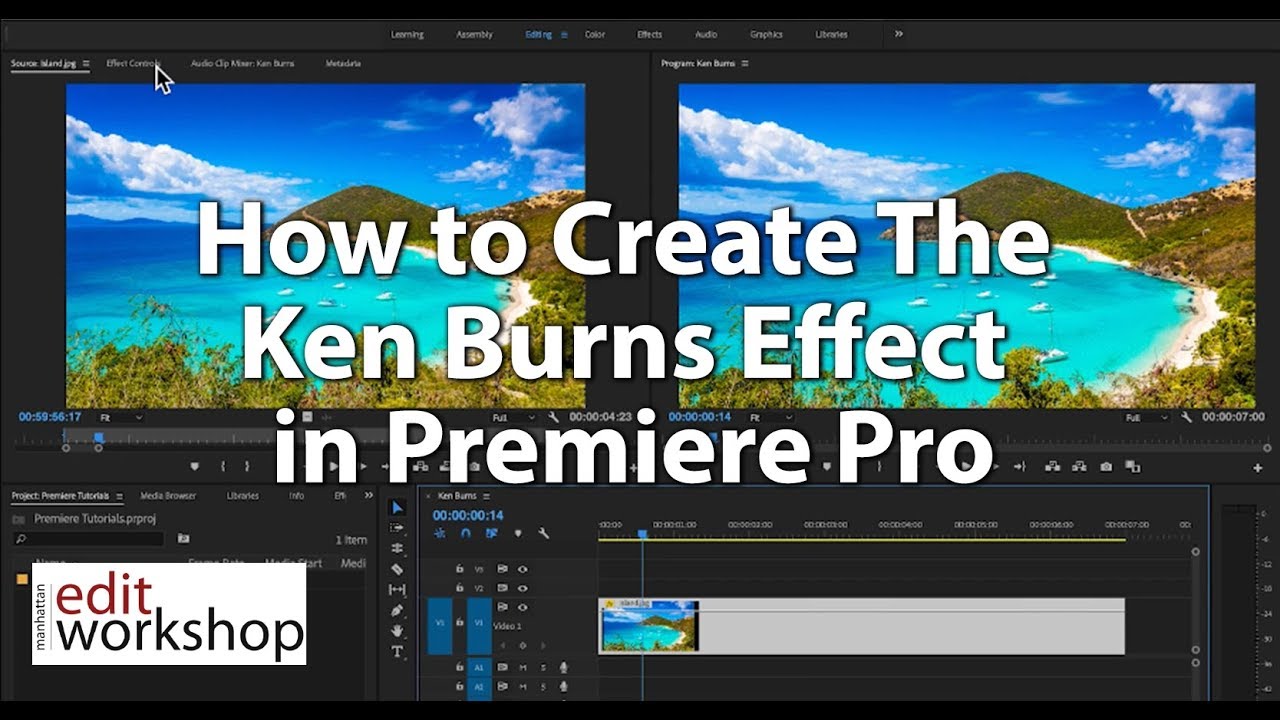This screenshot has height=720, width=1280.
Task: Select the Pen tool
Action: [x=397, y=610]
